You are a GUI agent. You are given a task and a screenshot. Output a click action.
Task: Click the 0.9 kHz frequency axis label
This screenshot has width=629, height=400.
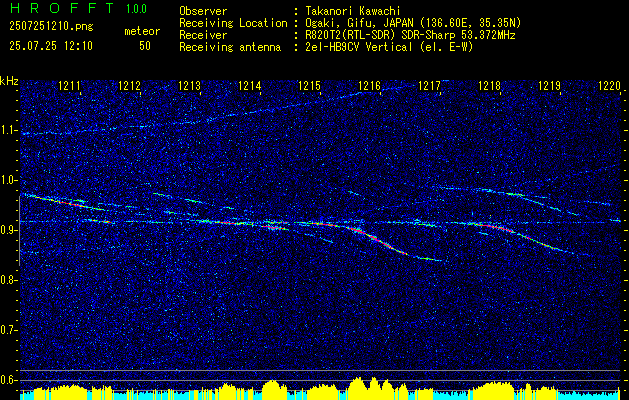[9, 230]
